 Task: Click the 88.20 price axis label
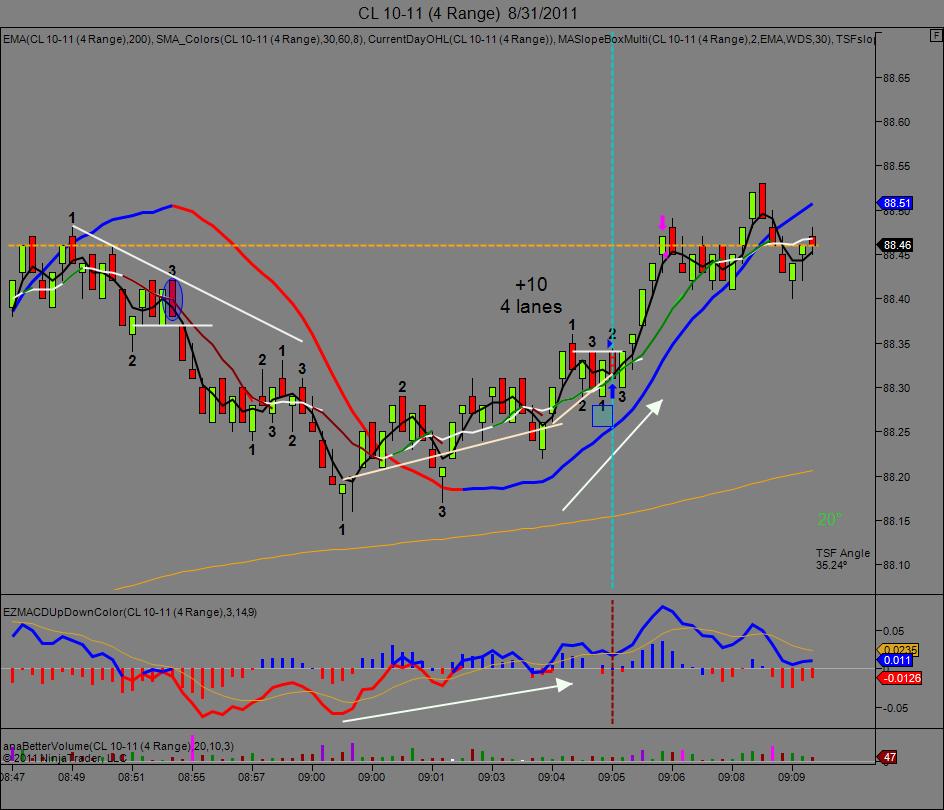tap(896, 477)
